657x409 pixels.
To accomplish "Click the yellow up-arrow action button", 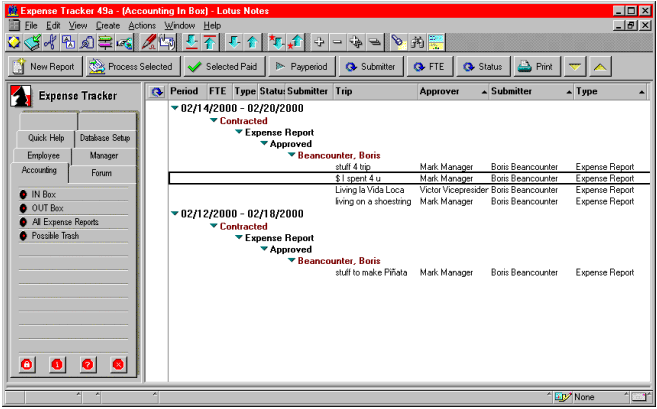I will (x=600, y=67).
